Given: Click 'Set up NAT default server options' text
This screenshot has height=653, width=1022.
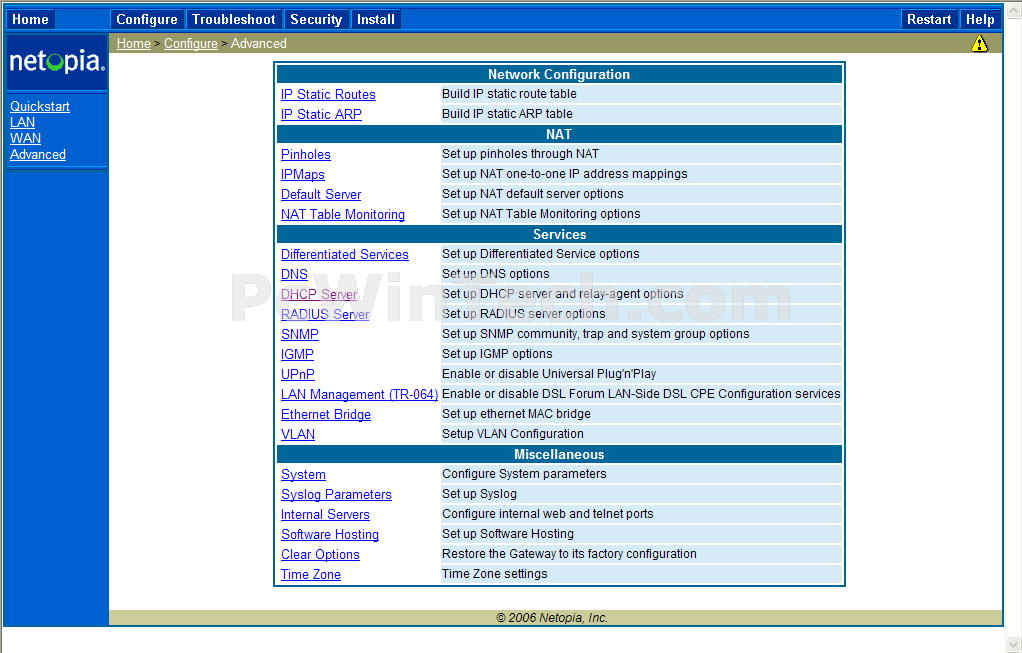Looking at the screenshot, I should tap(533, 194).
